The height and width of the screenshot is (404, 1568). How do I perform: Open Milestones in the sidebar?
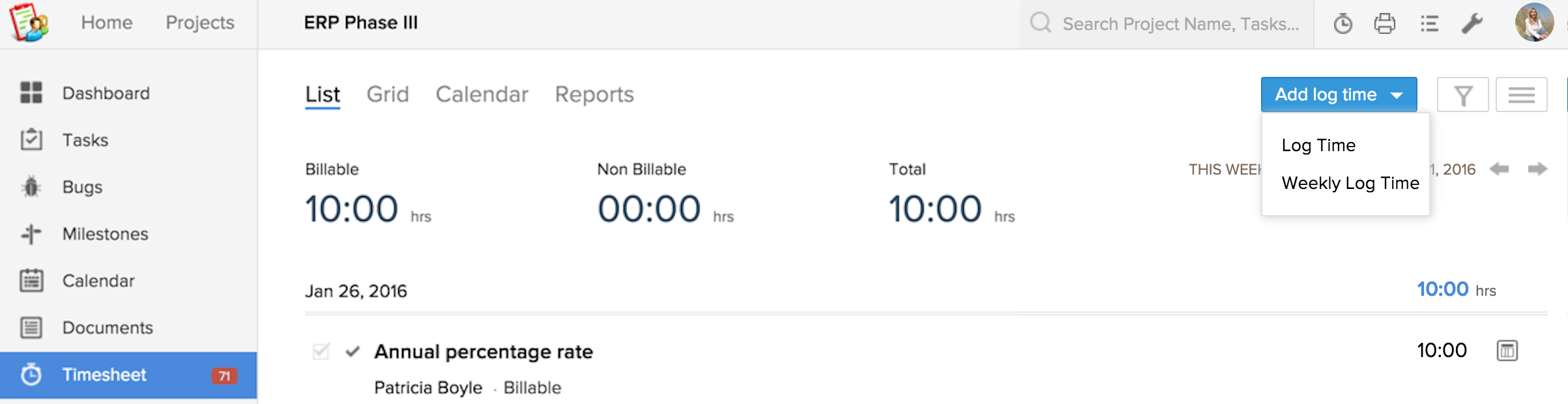tap(105, 234)
